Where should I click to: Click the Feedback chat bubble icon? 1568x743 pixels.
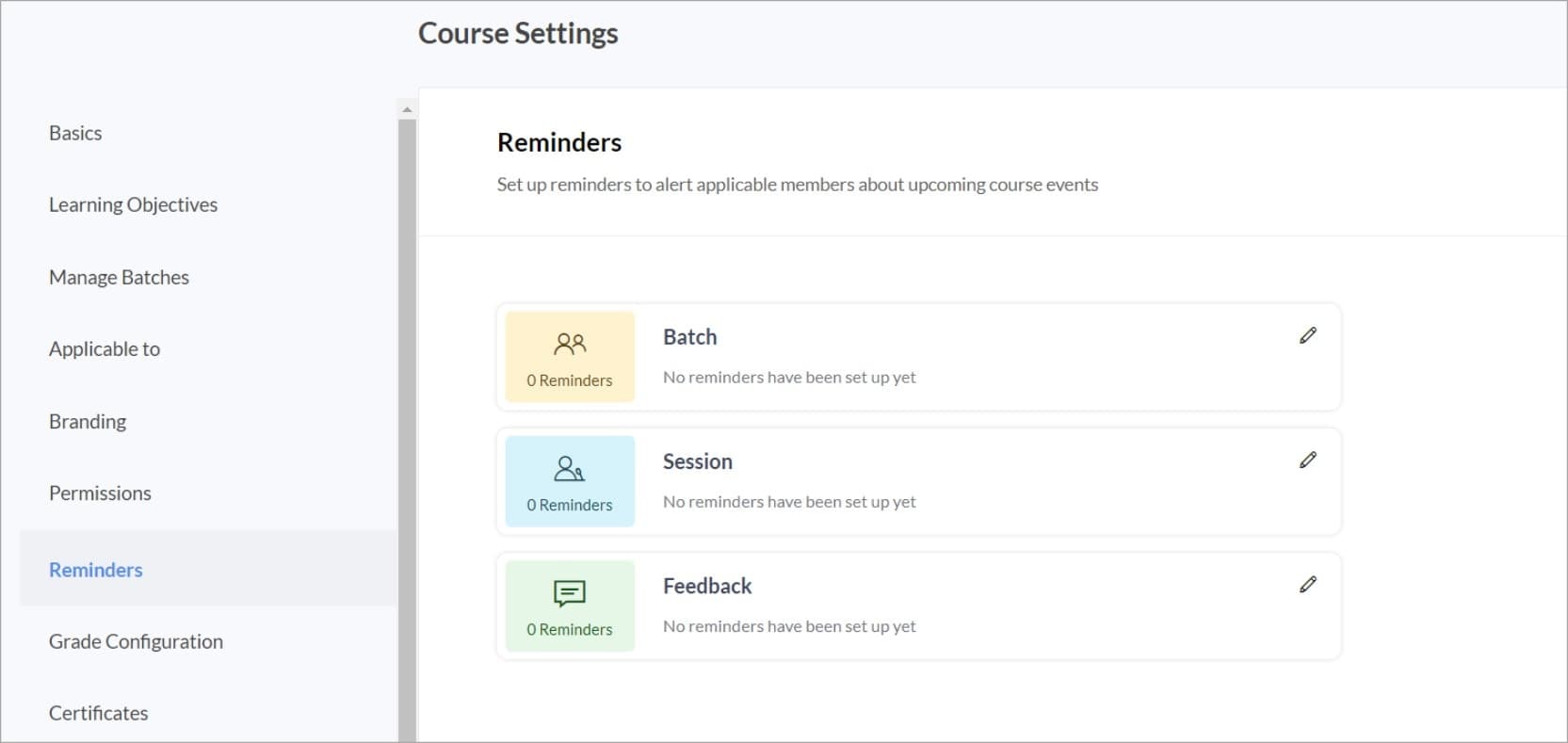(x=570, y=593)
